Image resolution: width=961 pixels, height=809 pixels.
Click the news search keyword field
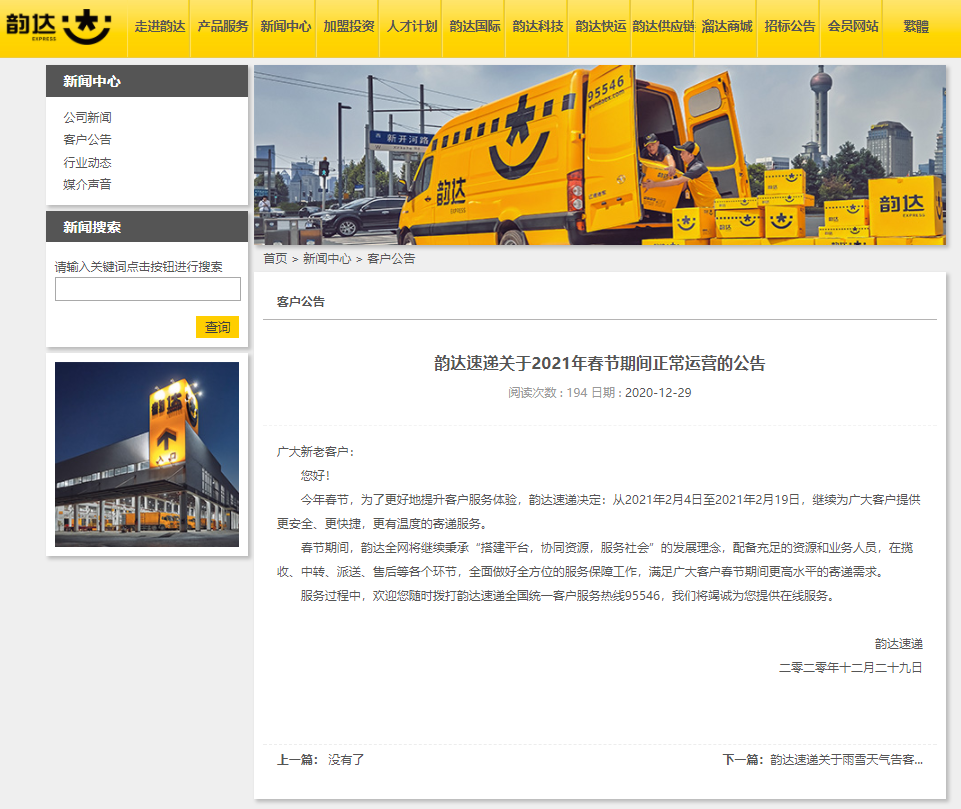point(148,289)
